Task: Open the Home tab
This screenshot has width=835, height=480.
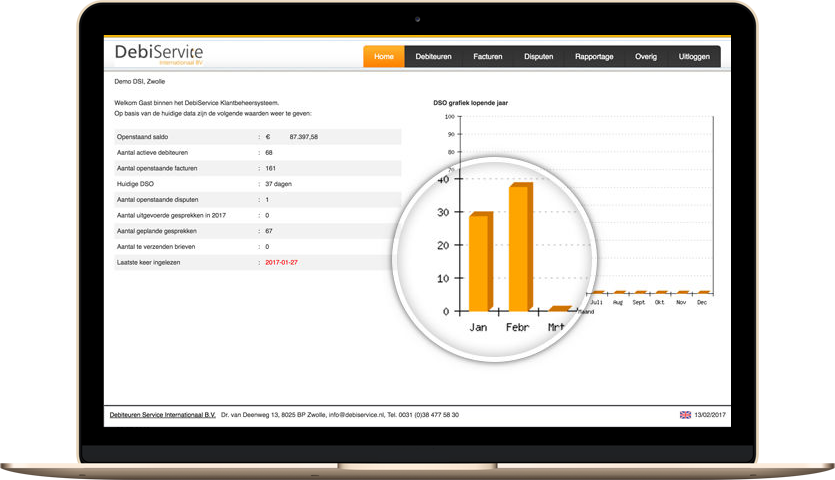Action: coord(383,57)
